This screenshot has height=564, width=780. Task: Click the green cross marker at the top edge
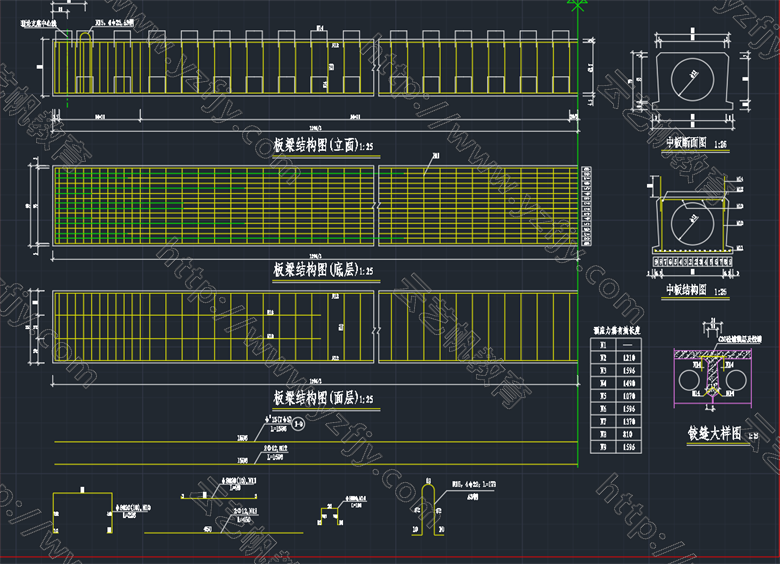click(x=577, y=4)
